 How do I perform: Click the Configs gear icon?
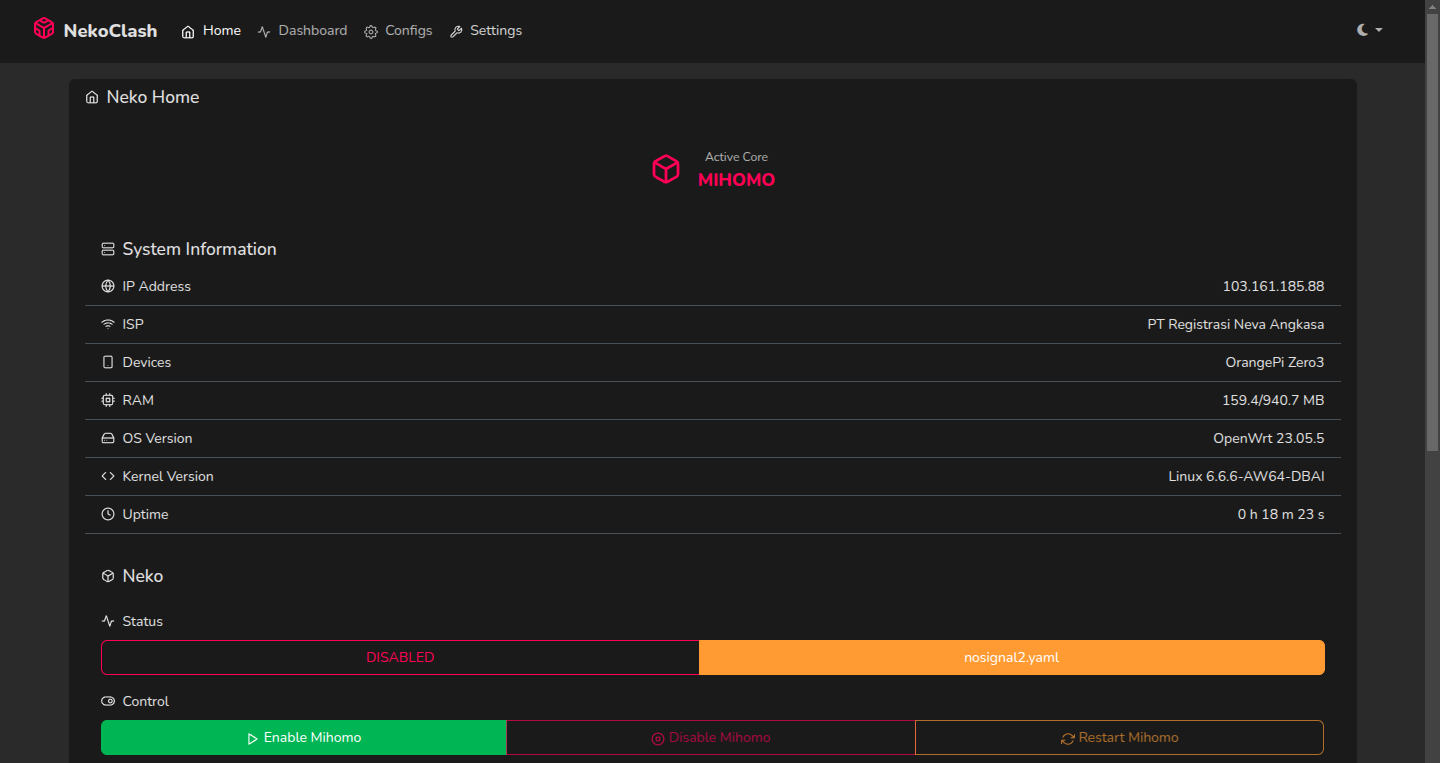coord(371,32)
